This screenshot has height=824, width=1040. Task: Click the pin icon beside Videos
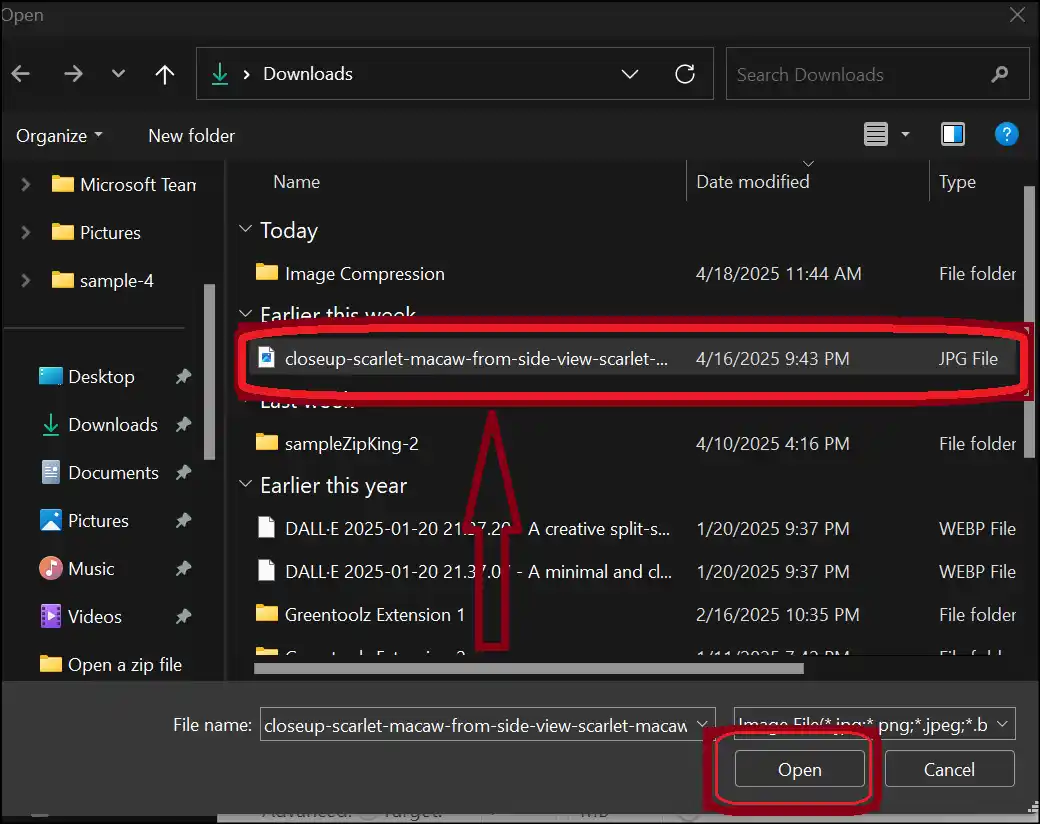click(x=183, y=616)
